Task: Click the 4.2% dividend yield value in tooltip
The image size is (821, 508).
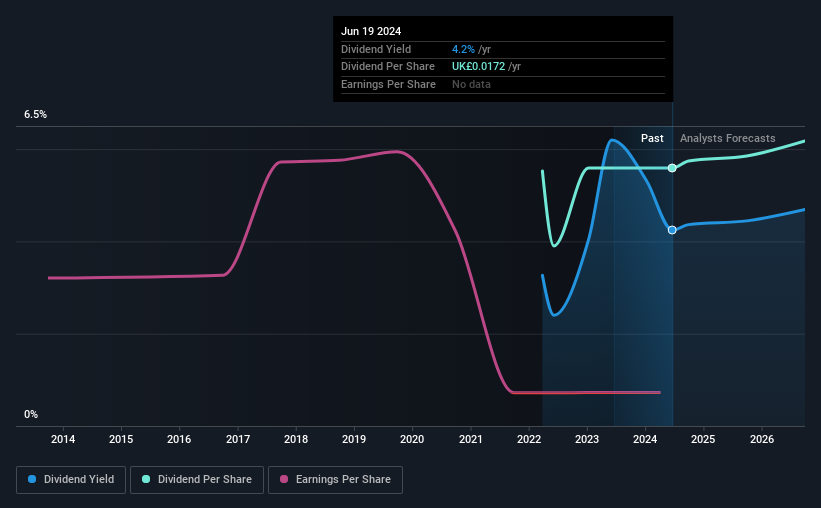Action: (463, 49)
